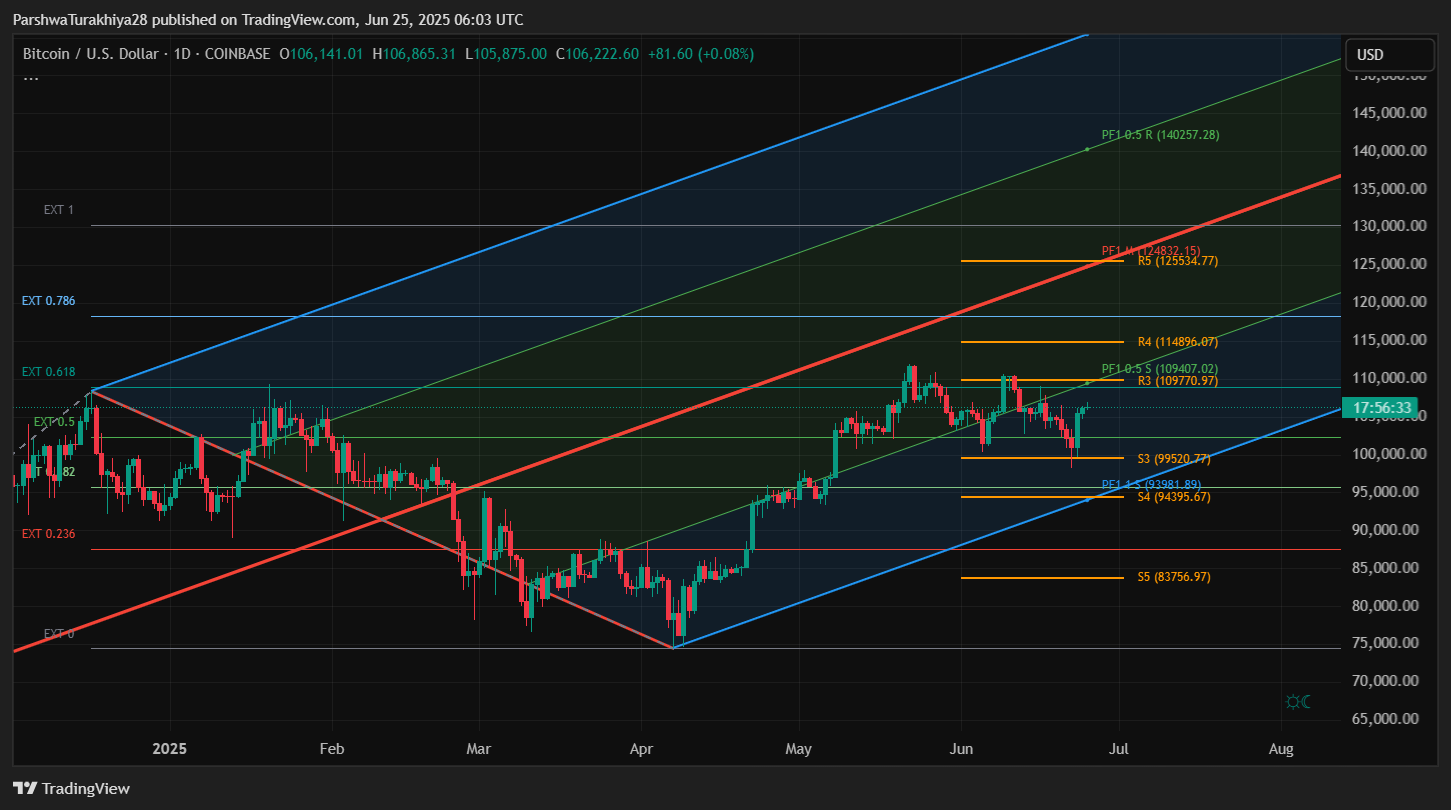
Task: Click the Bitcoin / U.S. Dollar symbol title
Action: click(x=89, y=54)
